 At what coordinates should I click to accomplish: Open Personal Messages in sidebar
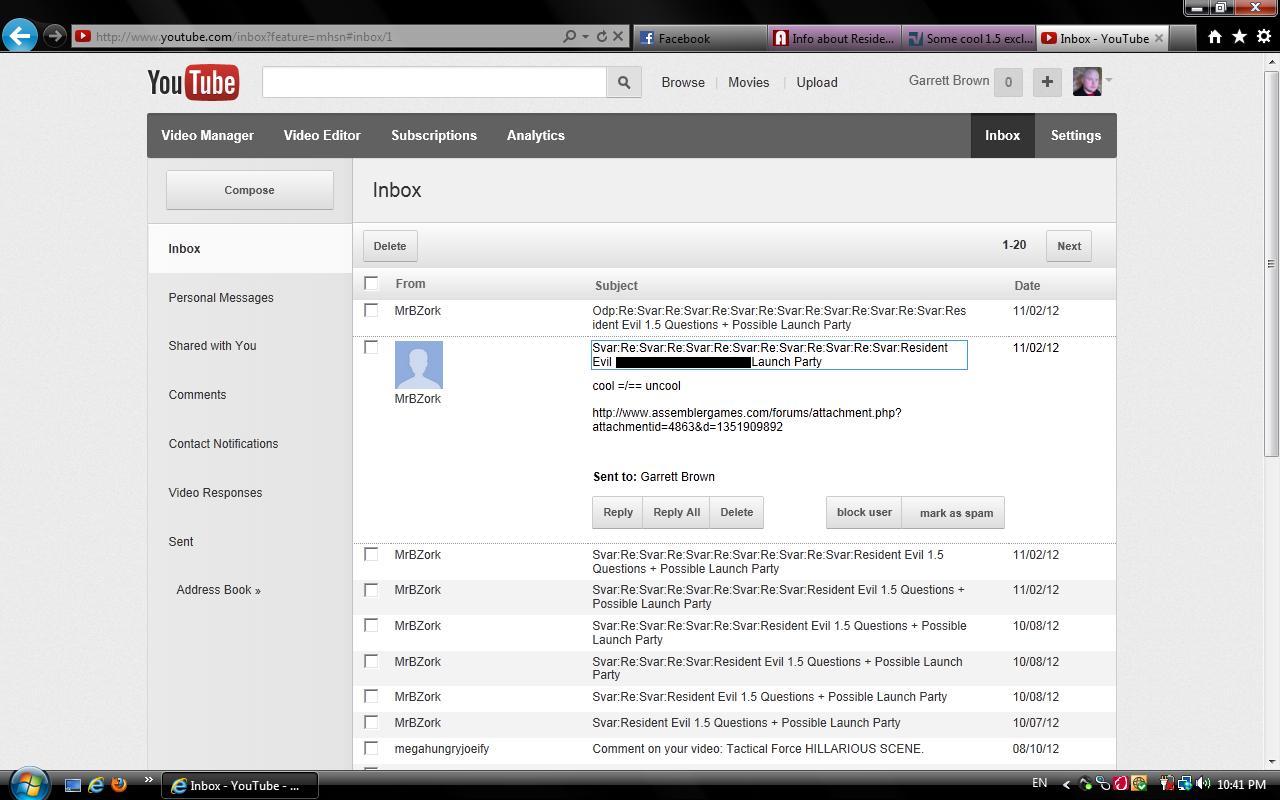point(221,298)
